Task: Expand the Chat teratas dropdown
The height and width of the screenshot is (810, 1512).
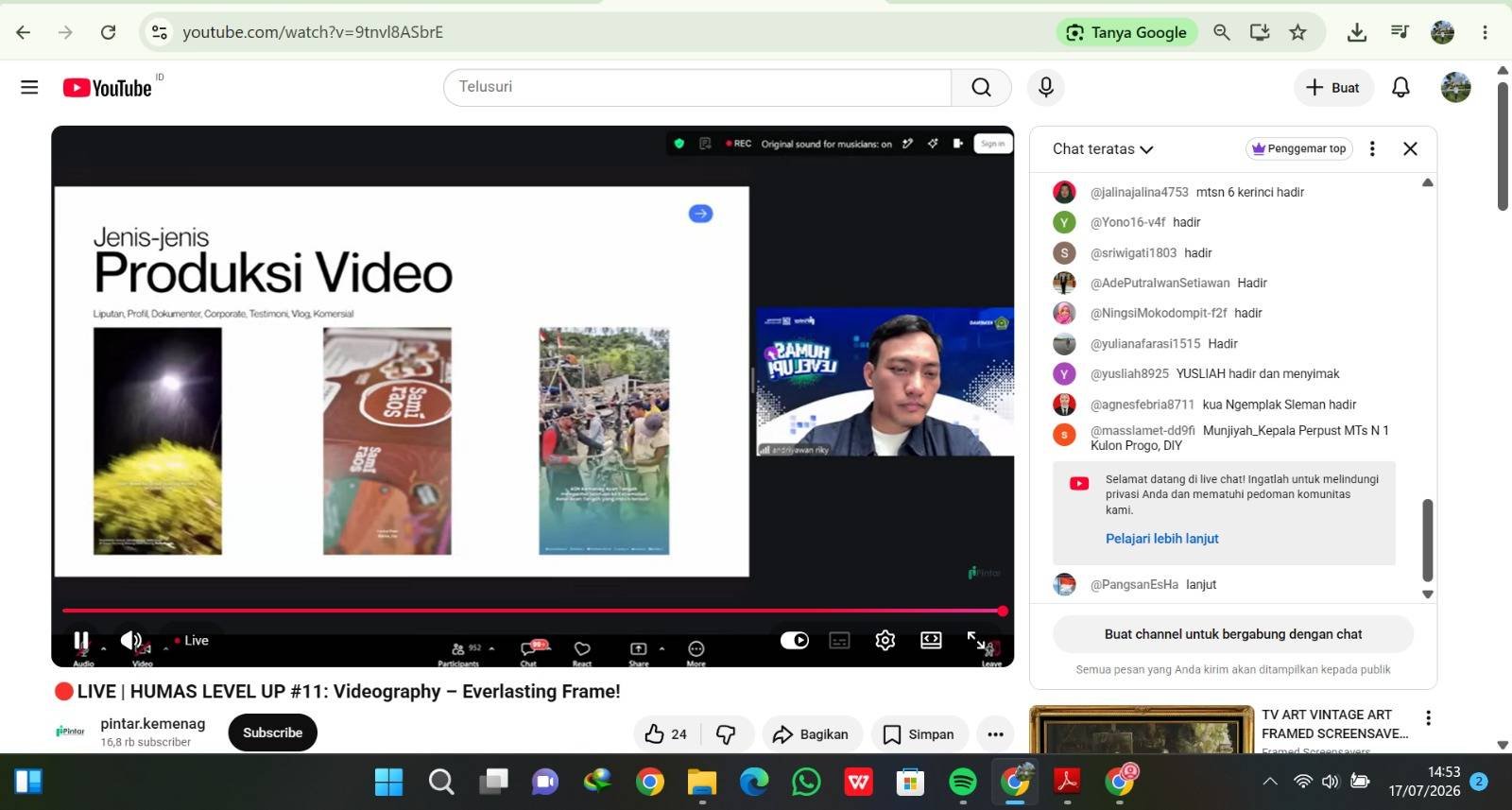Action: [1103, 148]
